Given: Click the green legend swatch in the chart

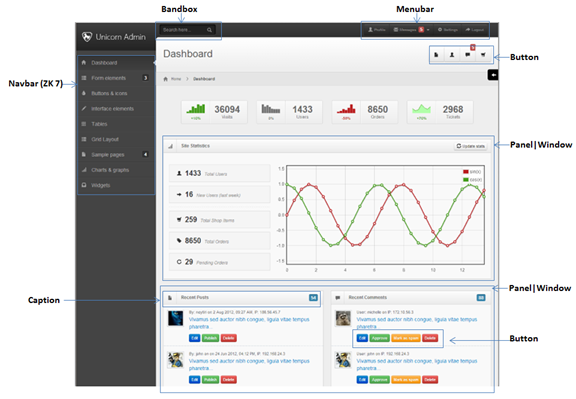Looking at the screenshot, I should tap(466, 180).
